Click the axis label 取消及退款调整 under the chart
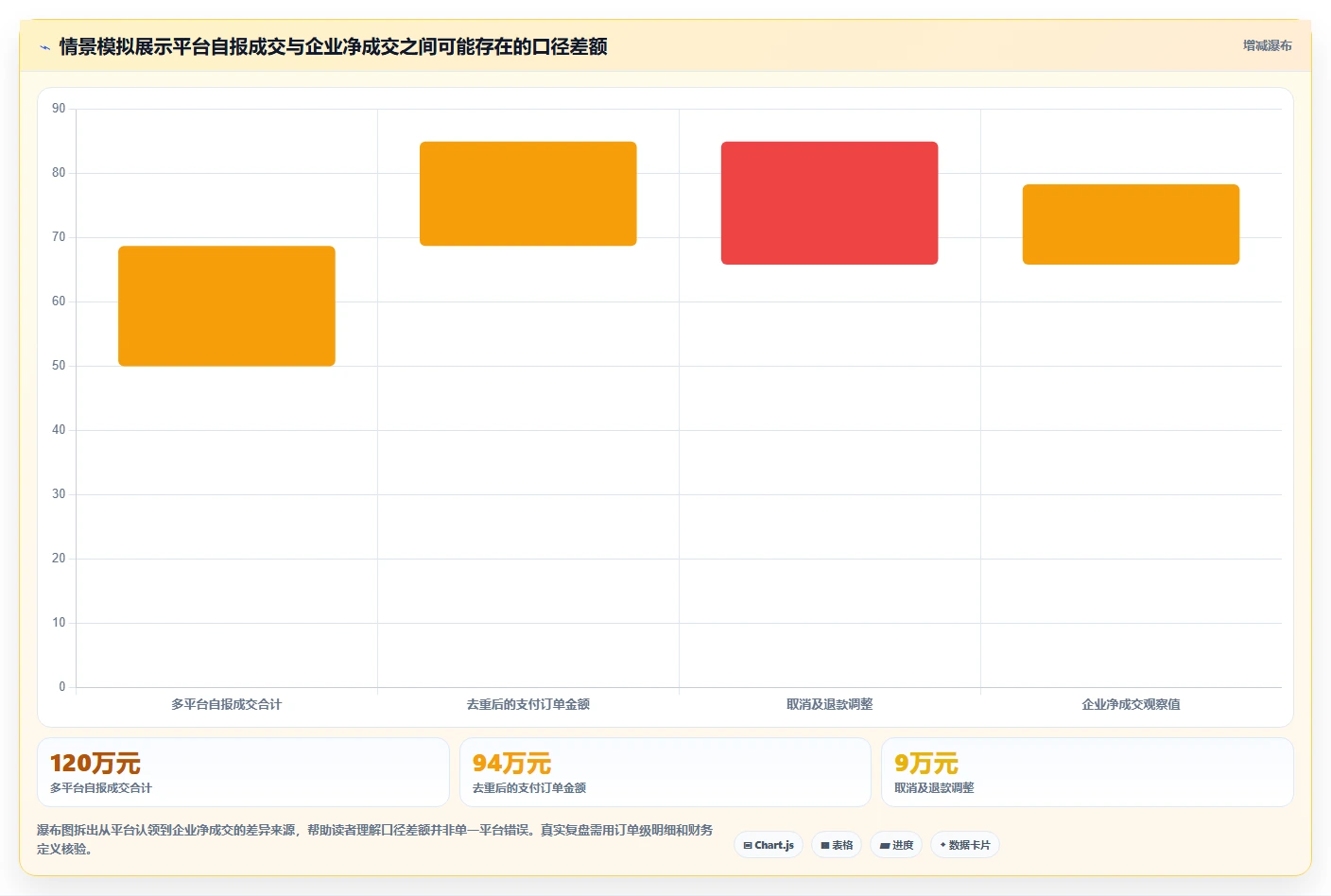 click(830, 704)
